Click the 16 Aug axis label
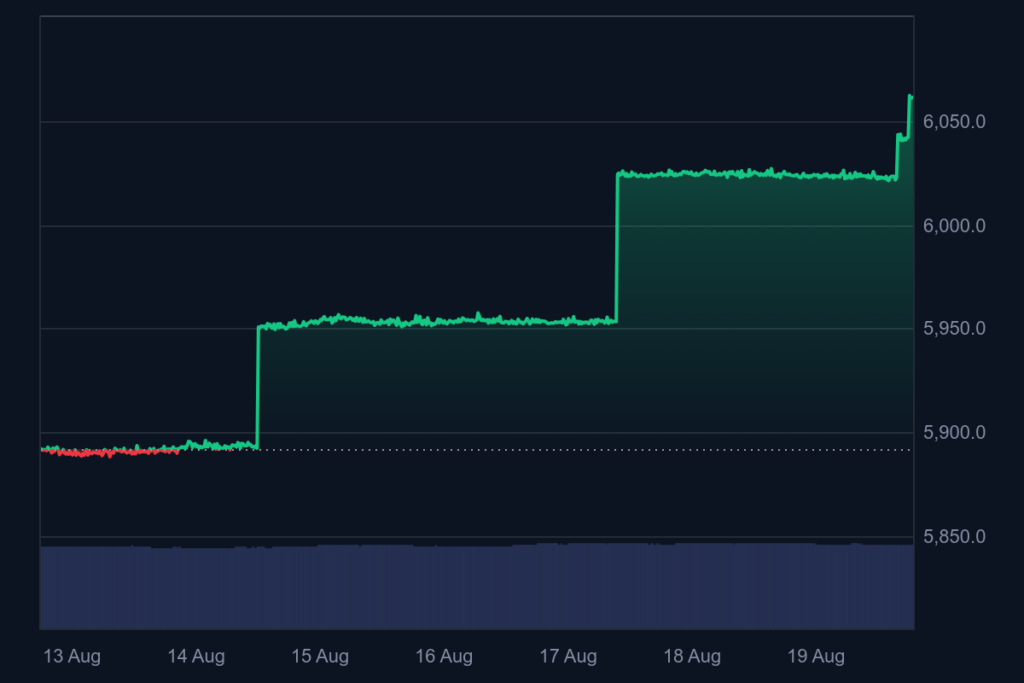This screenshot has height=683, width=1024. tap(444, 656)
